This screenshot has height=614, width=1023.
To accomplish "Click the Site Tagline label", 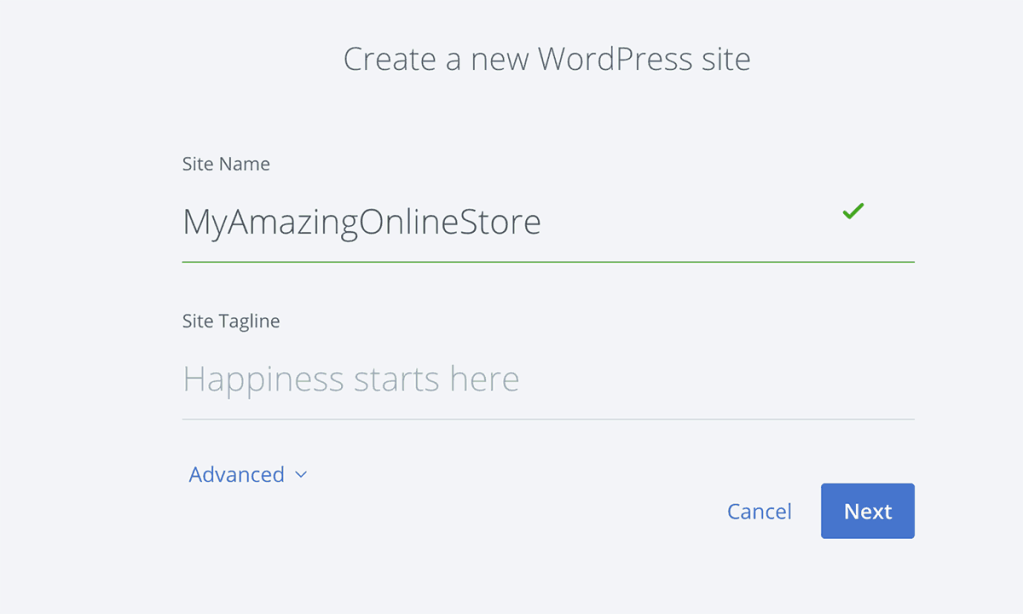I will pos(231,321).
